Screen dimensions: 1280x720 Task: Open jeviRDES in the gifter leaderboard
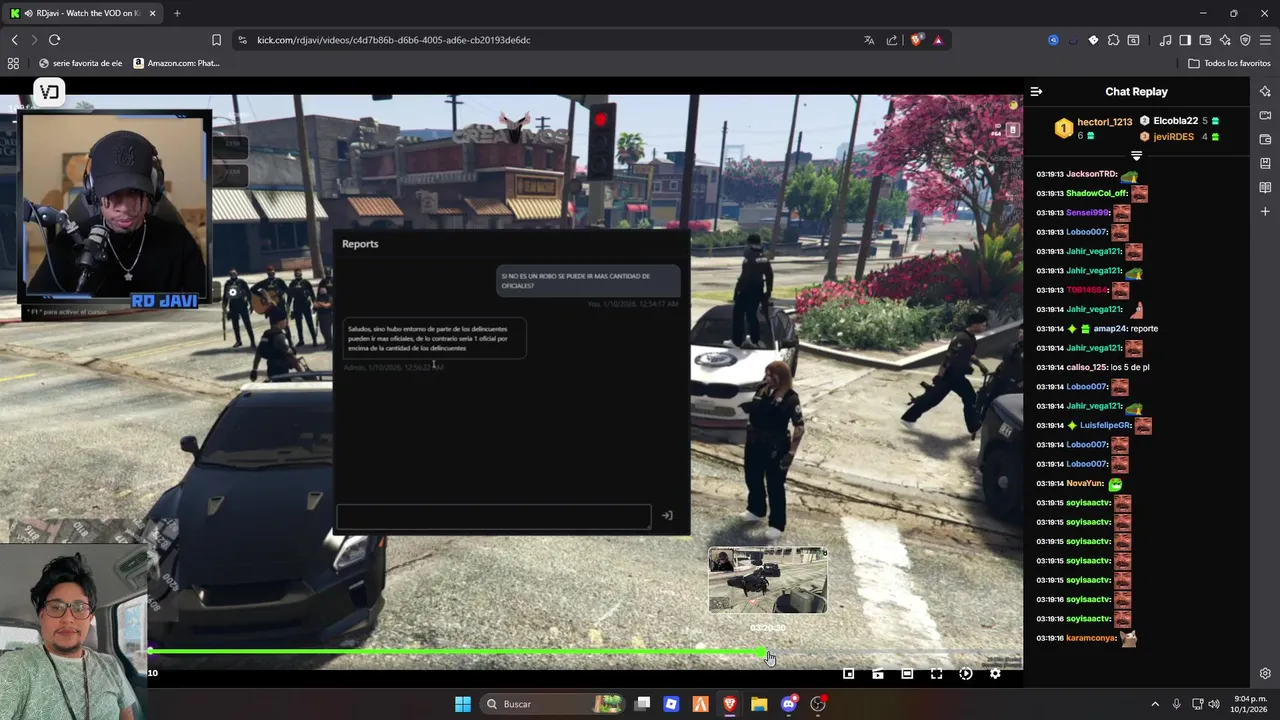coord(1179,137)
